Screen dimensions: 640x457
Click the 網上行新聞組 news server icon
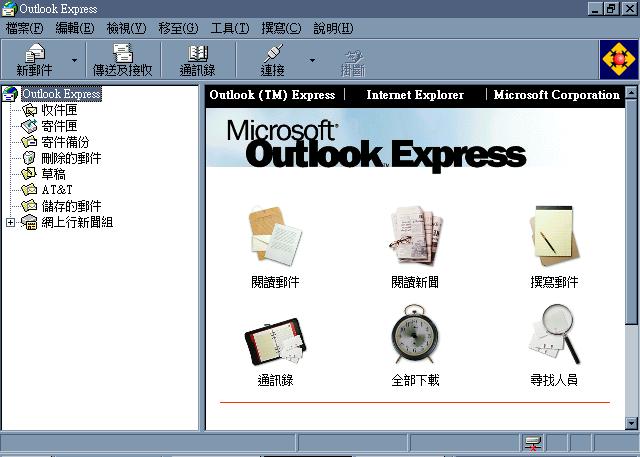29,222
